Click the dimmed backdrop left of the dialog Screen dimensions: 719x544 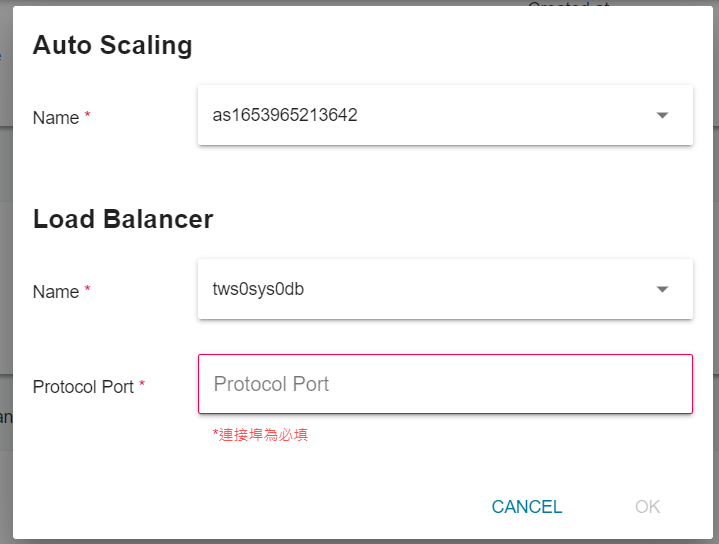pyautogui.click(x=6, y=275)
